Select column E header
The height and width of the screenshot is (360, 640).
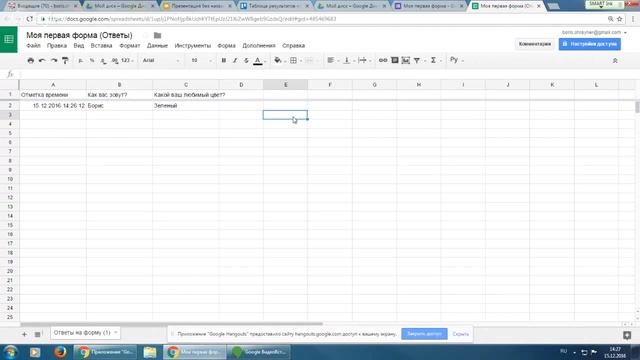tap(285, 85)
